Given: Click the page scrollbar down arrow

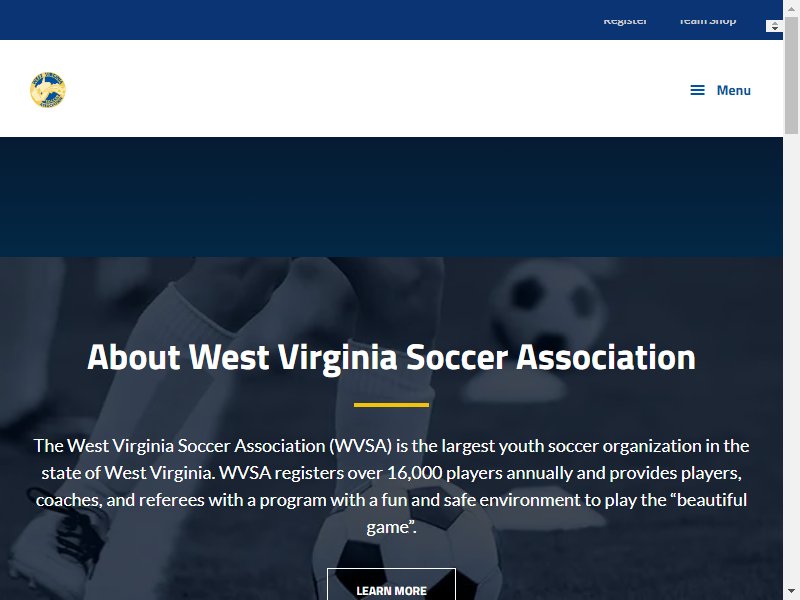Looking at the screenshot, I should pos(791,593).
